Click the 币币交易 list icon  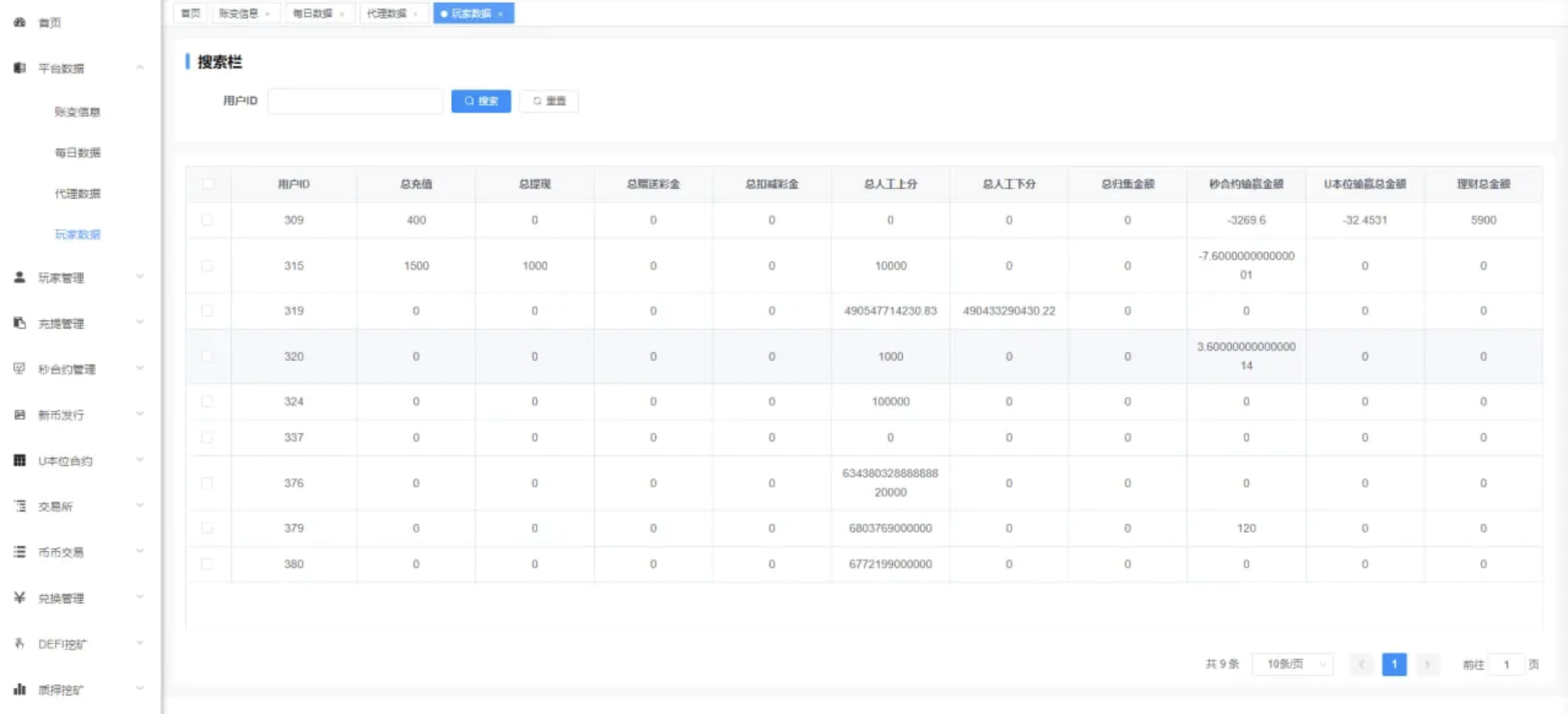(20, 552)
